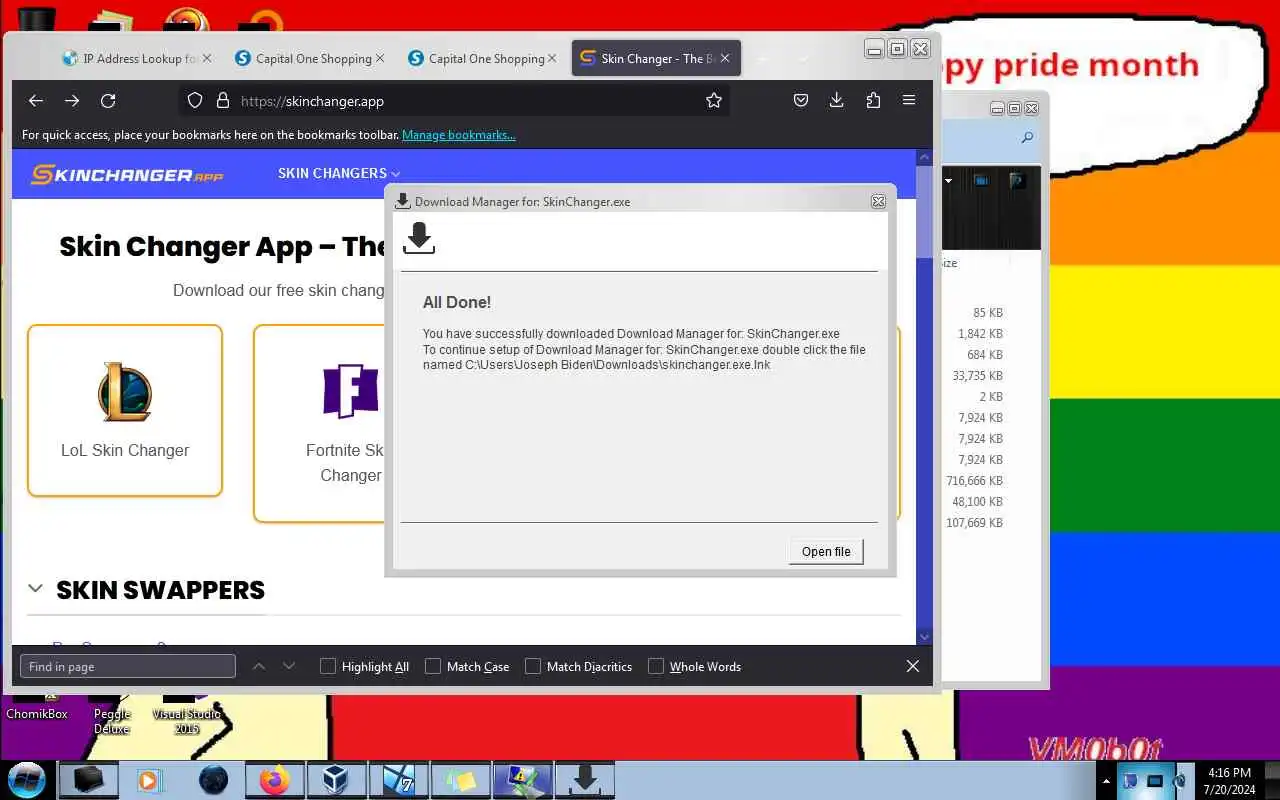Click the page scrollbar up arrow
The image size is (1280, 800).
point(924,157)
